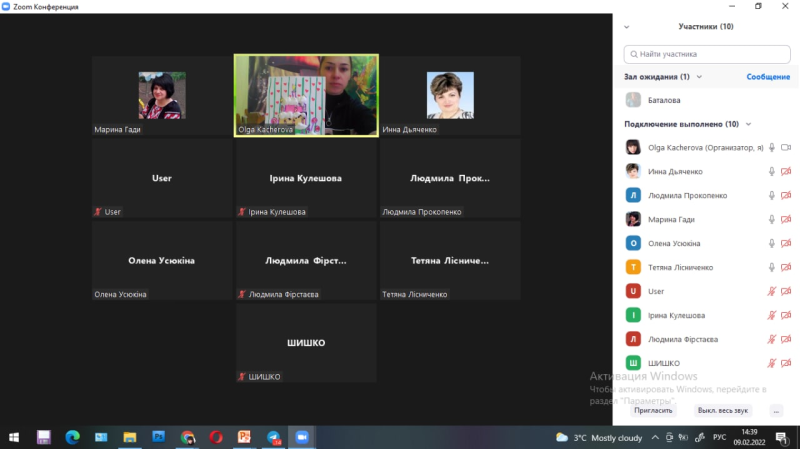Click the Сообщение link in waiting room

[x=768, y=77]
